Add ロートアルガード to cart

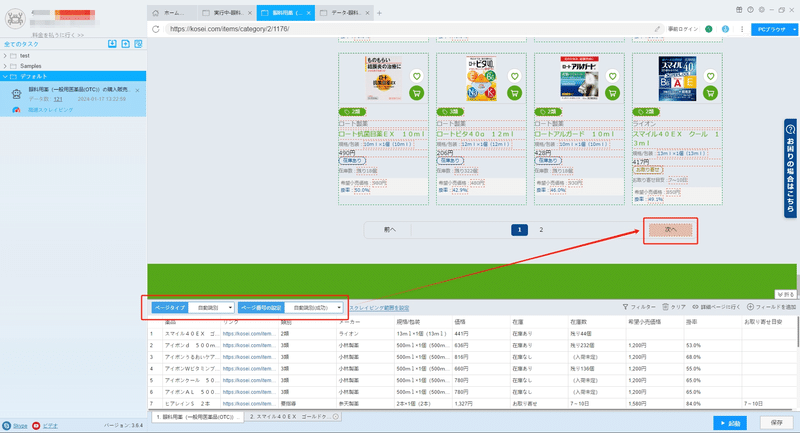click(x=612, y=93)
